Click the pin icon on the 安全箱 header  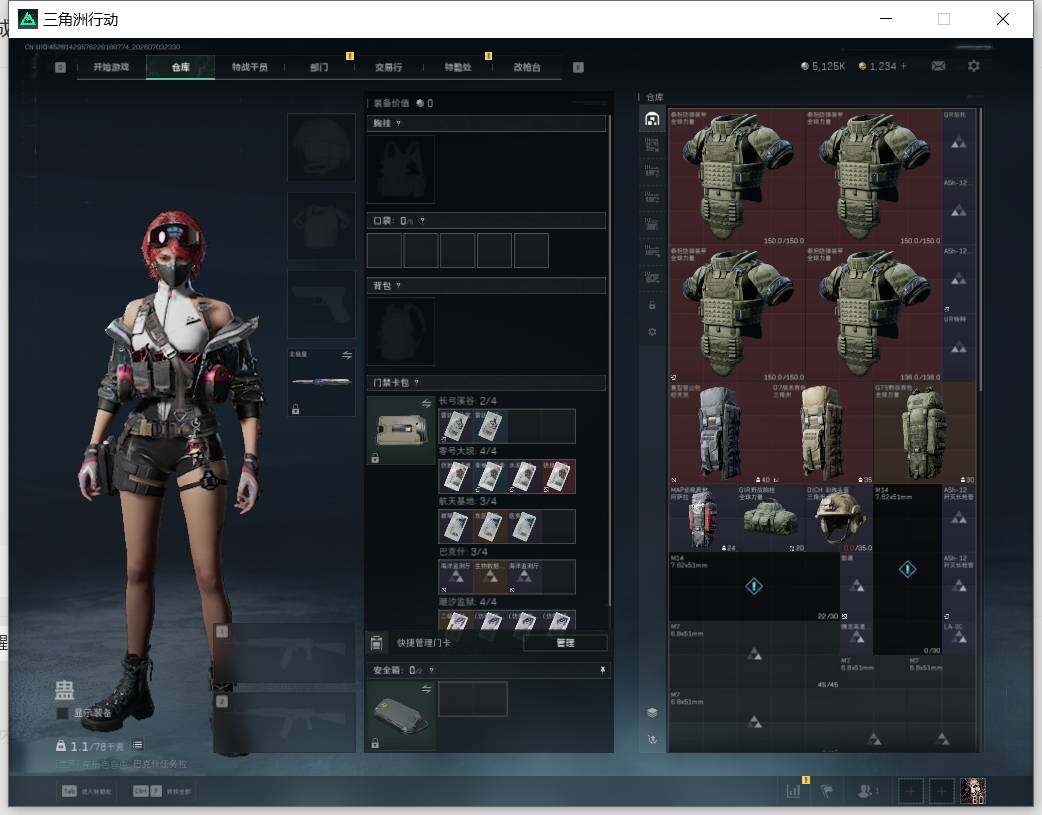603,670
